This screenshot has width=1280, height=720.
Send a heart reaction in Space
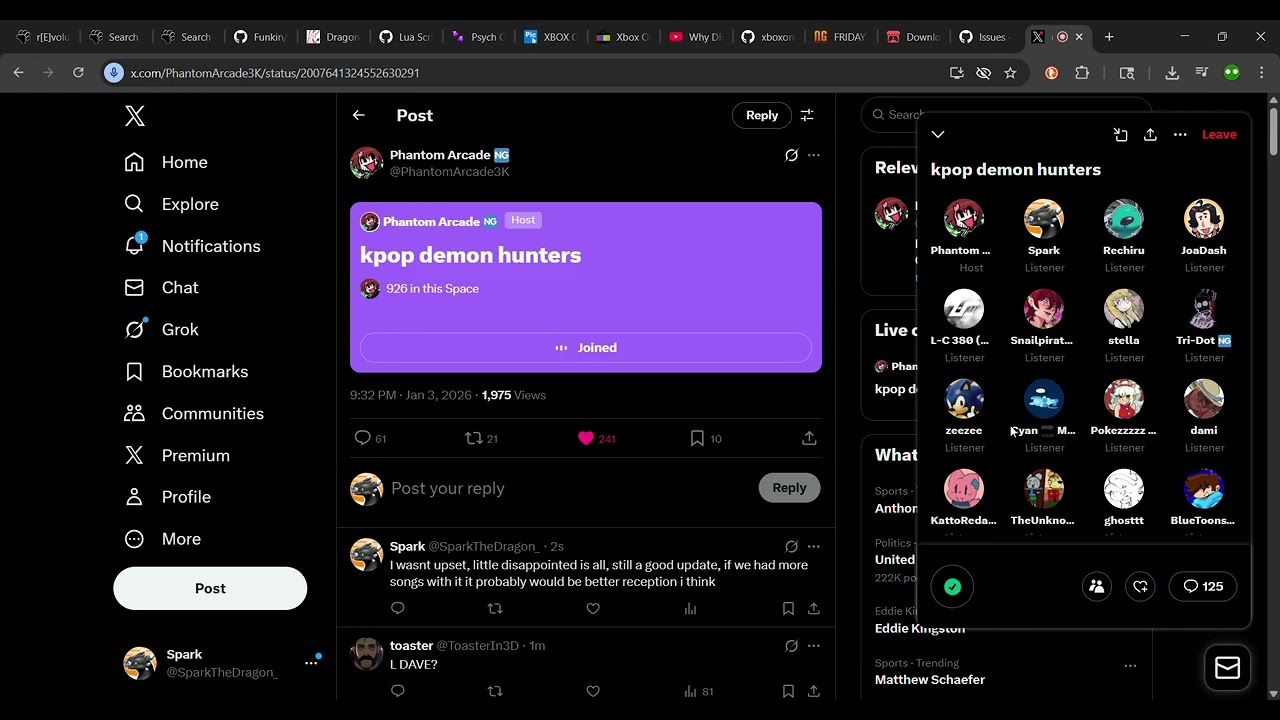1141,588
